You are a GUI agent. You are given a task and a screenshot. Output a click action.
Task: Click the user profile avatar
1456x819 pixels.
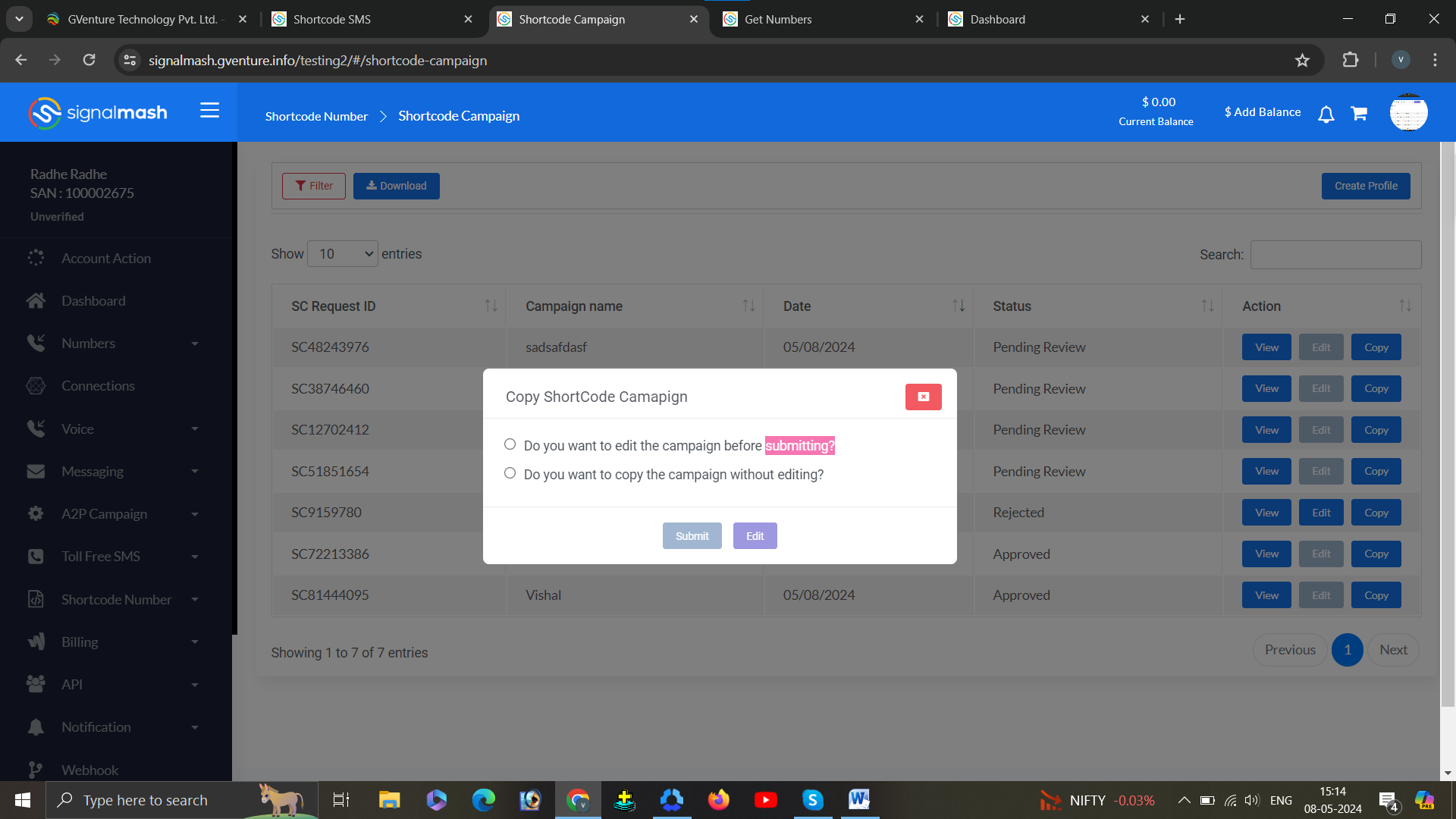tap(1408, 113)
